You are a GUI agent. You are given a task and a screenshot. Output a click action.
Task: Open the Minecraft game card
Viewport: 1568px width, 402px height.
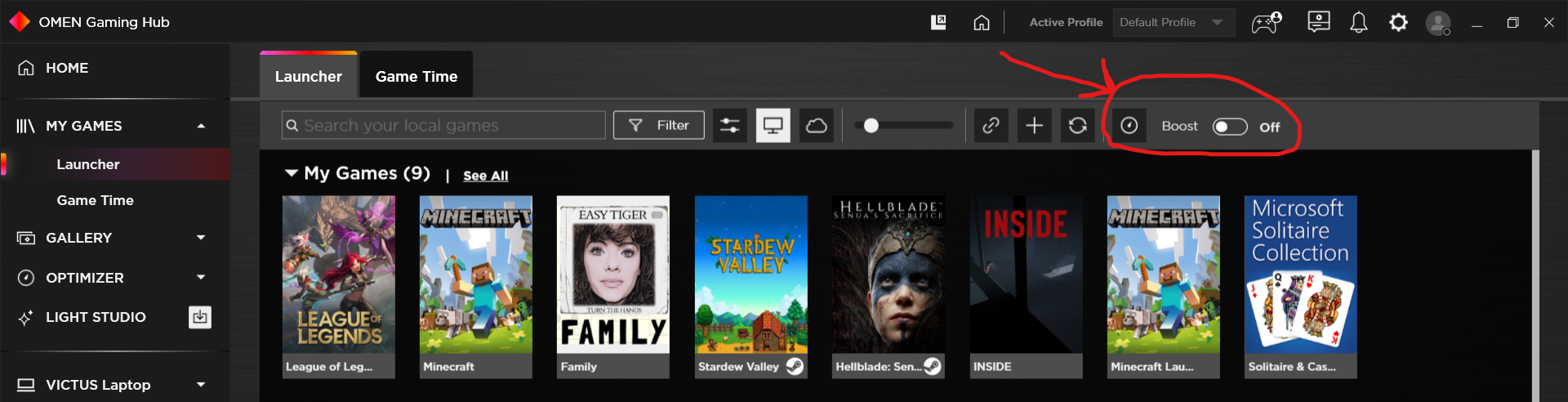coord(476,287)
